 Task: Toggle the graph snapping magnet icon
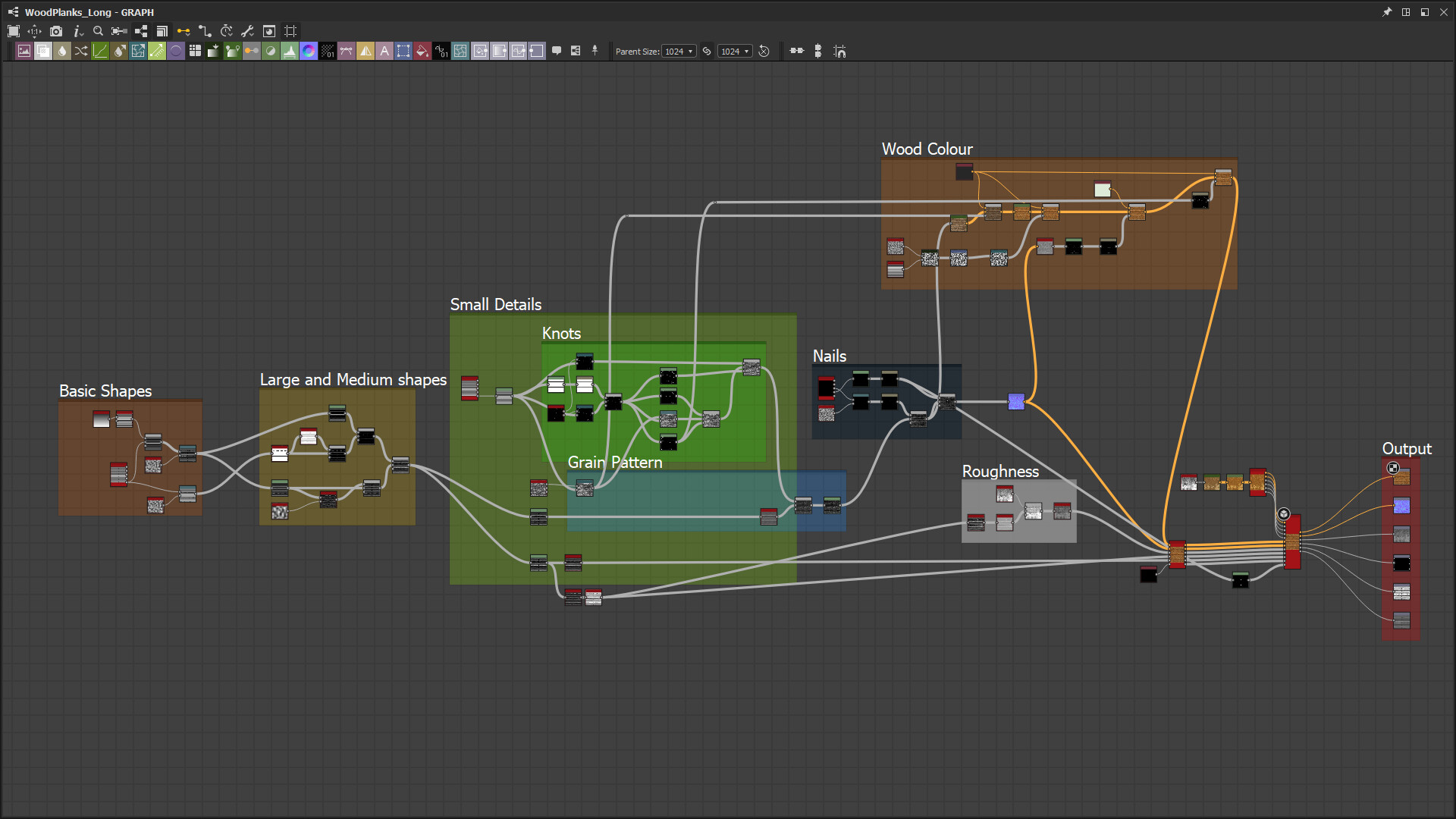tap(839, 51)
